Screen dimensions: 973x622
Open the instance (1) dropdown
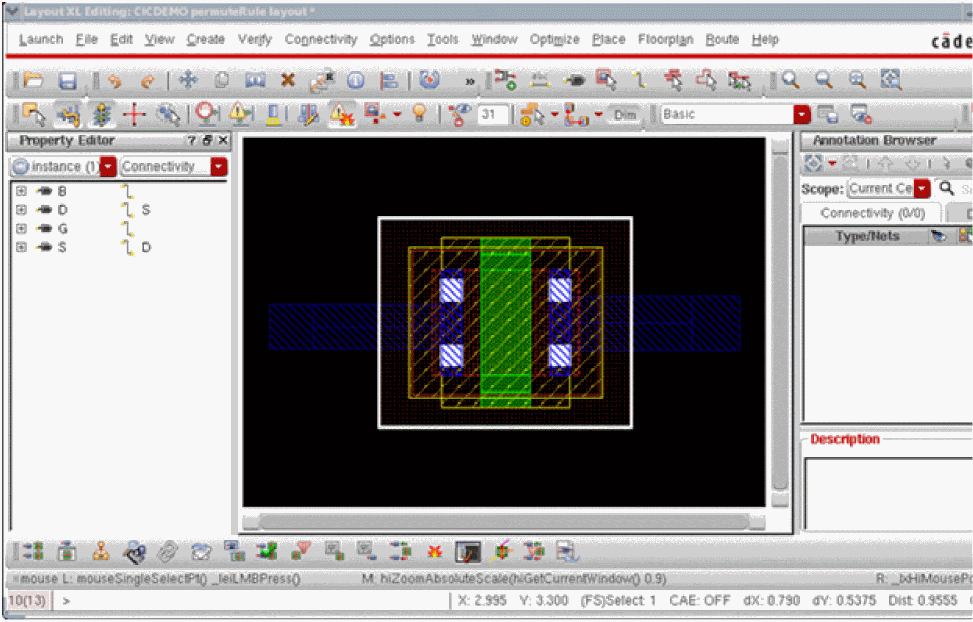(x=108, y=167)
